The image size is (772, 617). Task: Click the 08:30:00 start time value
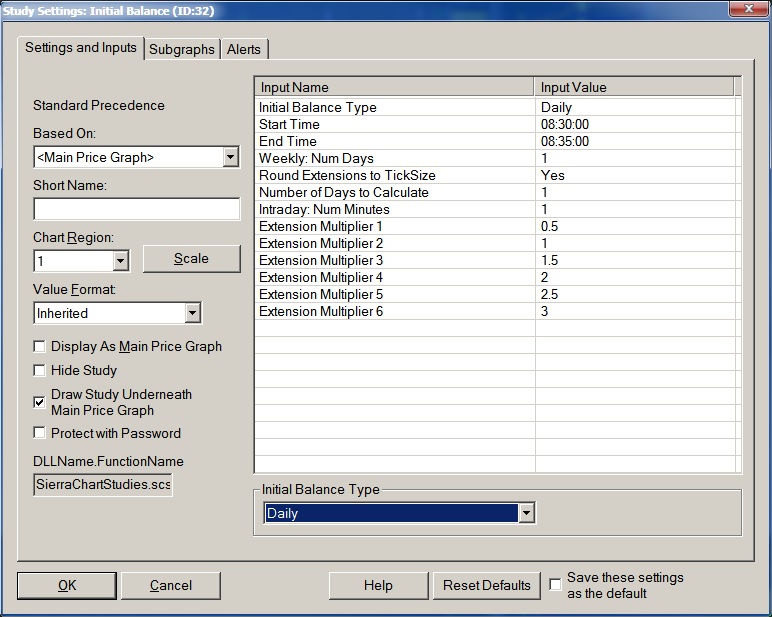[565, 124]
